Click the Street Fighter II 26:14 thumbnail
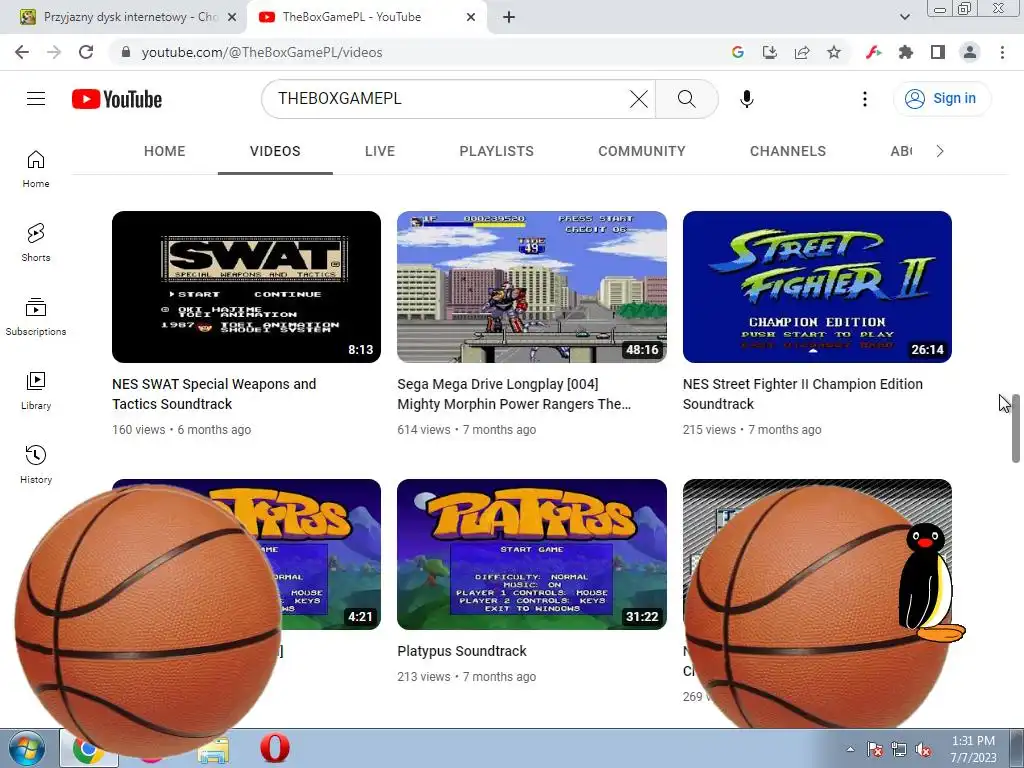 pyautogui.click(x=817, y=287)
